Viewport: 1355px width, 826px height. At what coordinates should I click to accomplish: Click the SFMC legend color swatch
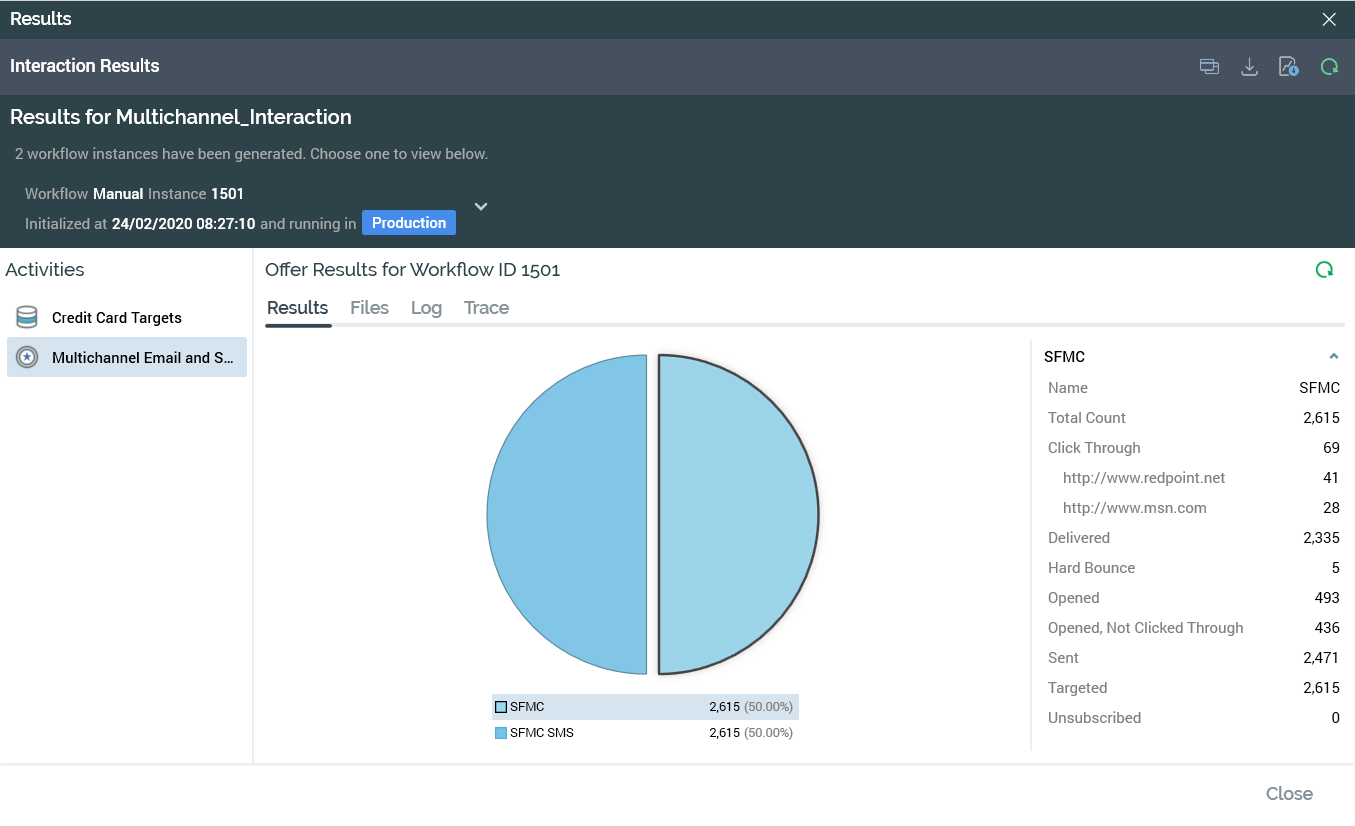click(x=501, y=707)
